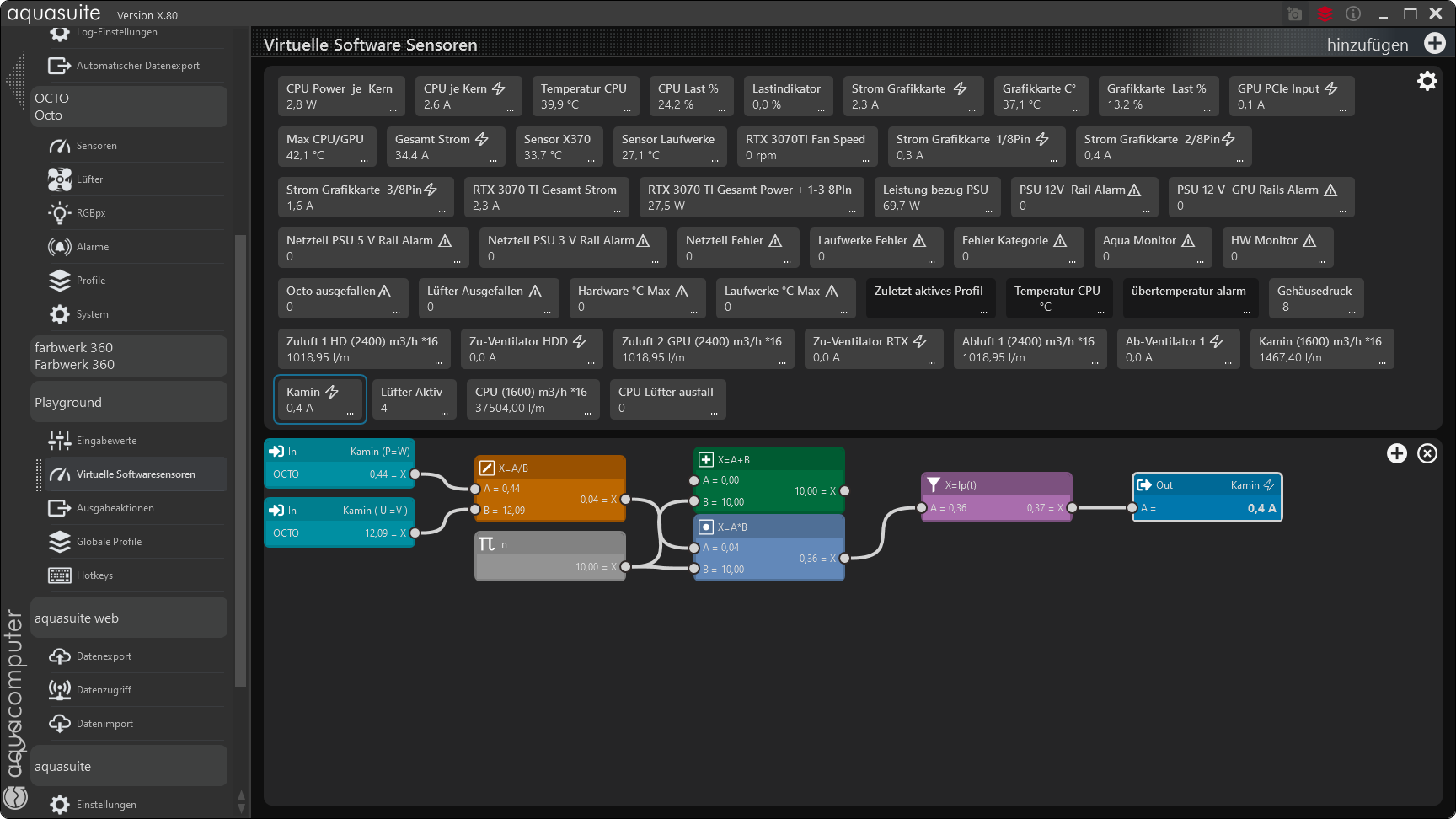Select Eingabewerte in Playground menu

coord(106,441)
